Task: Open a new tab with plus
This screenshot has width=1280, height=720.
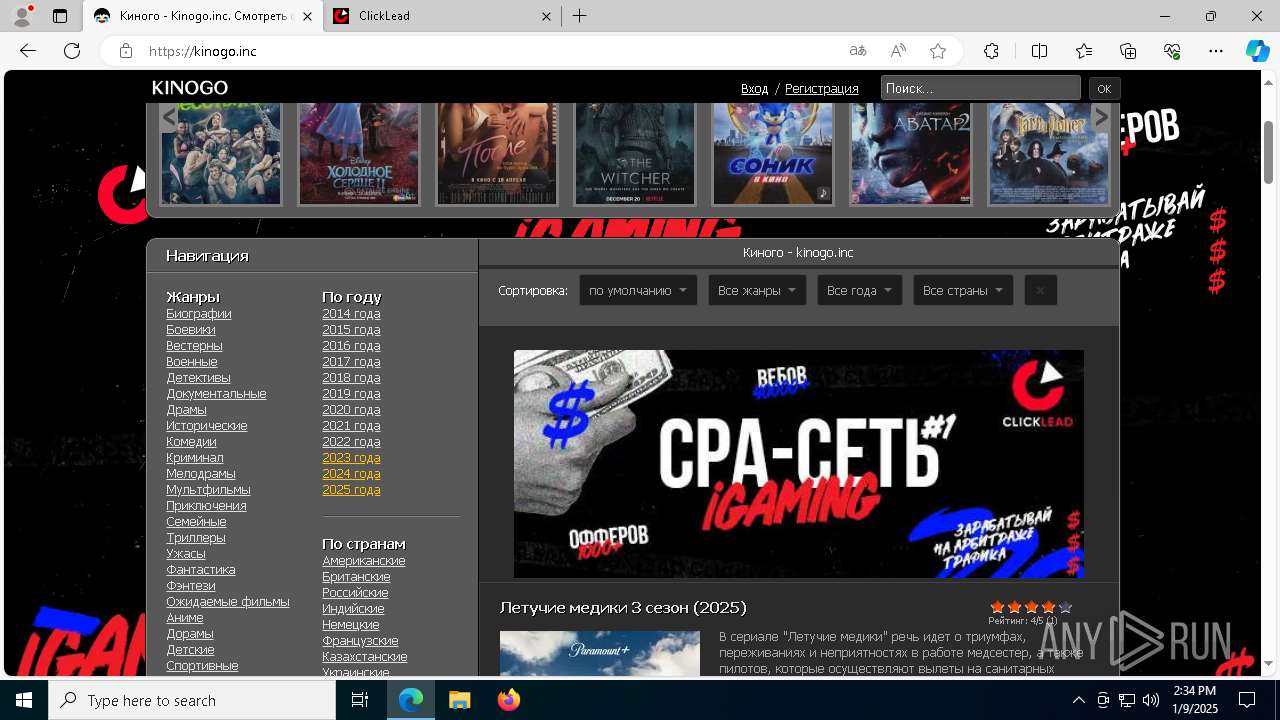Action: (580, 16)
